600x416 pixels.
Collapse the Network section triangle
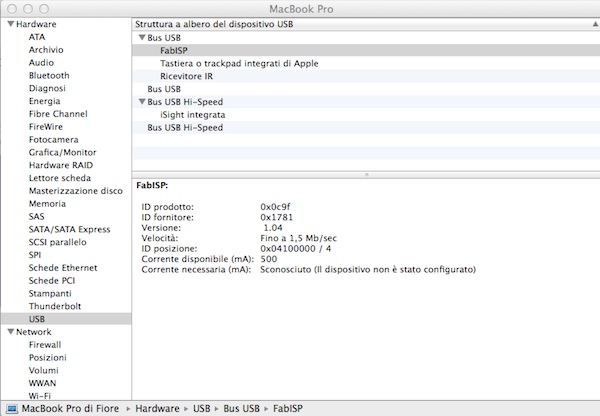(11, 331)
